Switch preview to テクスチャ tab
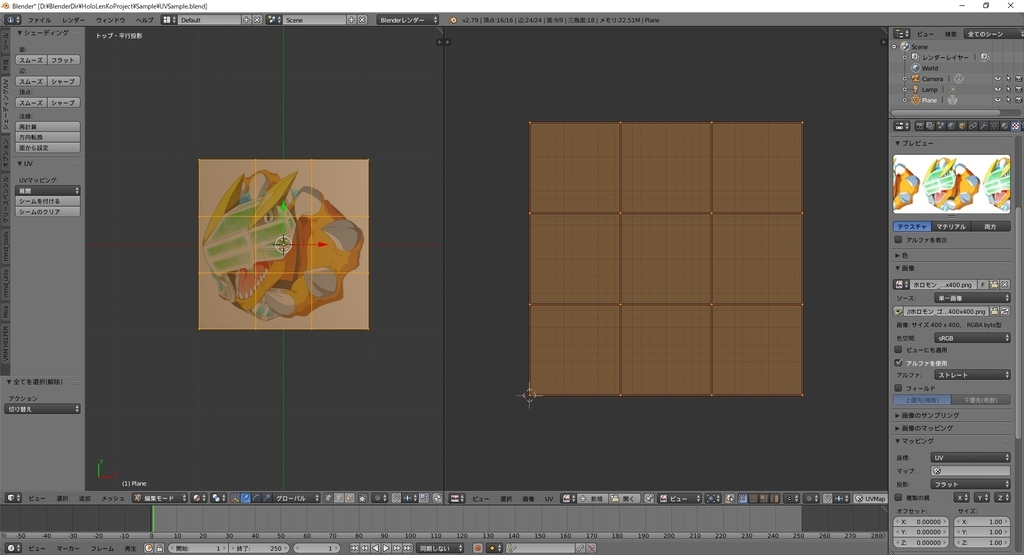The width and height of the screenshot is (1024, 555). [912, 227]
